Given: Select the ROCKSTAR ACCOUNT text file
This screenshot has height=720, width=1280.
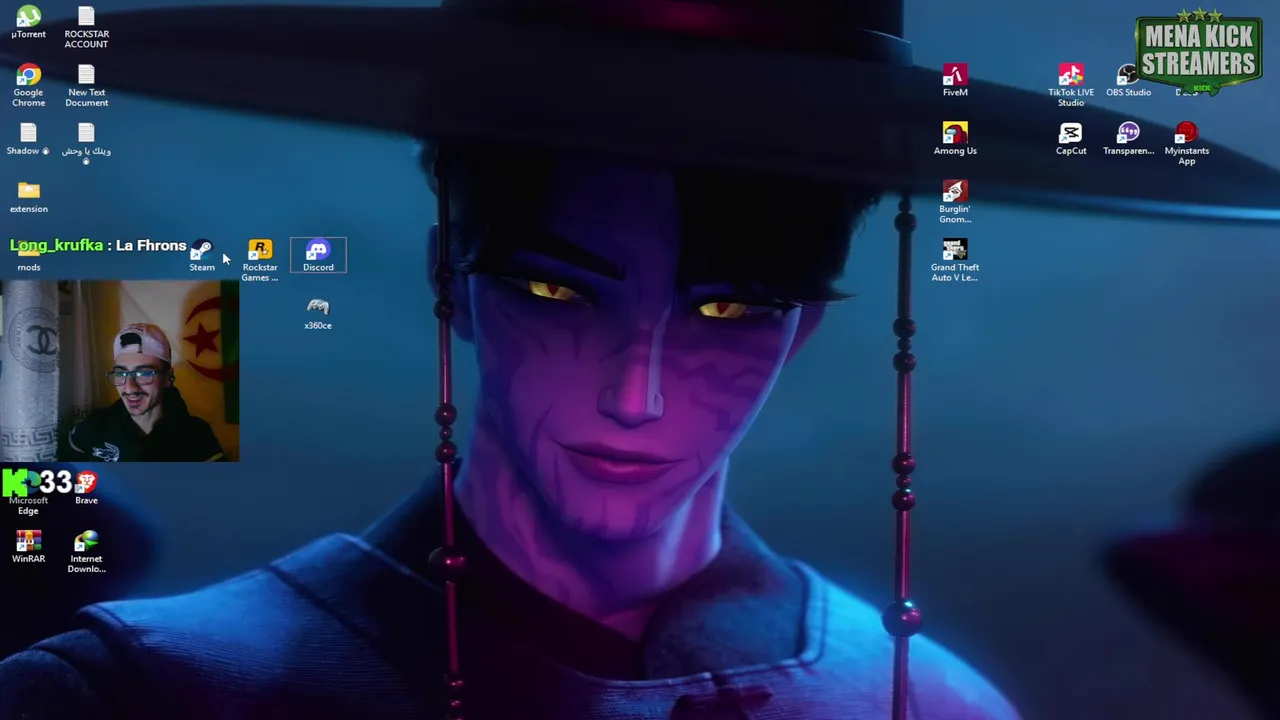Looking at the screenshot, I should [x=86, y=28].
